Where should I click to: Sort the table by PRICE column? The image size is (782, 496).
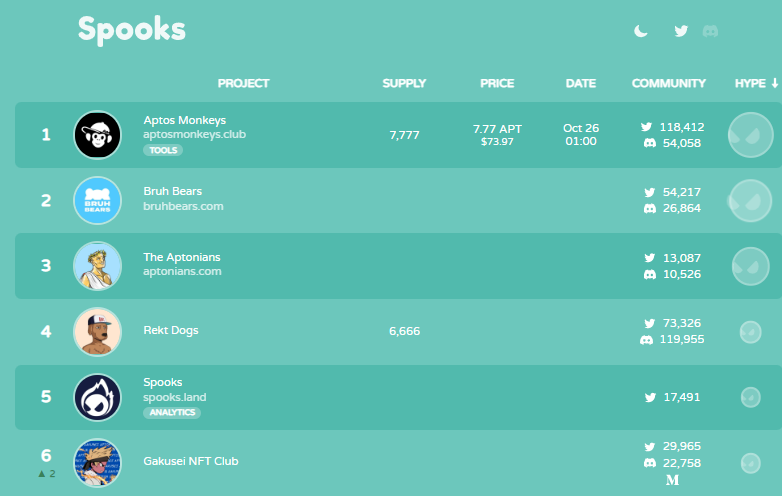(x=497, y=83)
